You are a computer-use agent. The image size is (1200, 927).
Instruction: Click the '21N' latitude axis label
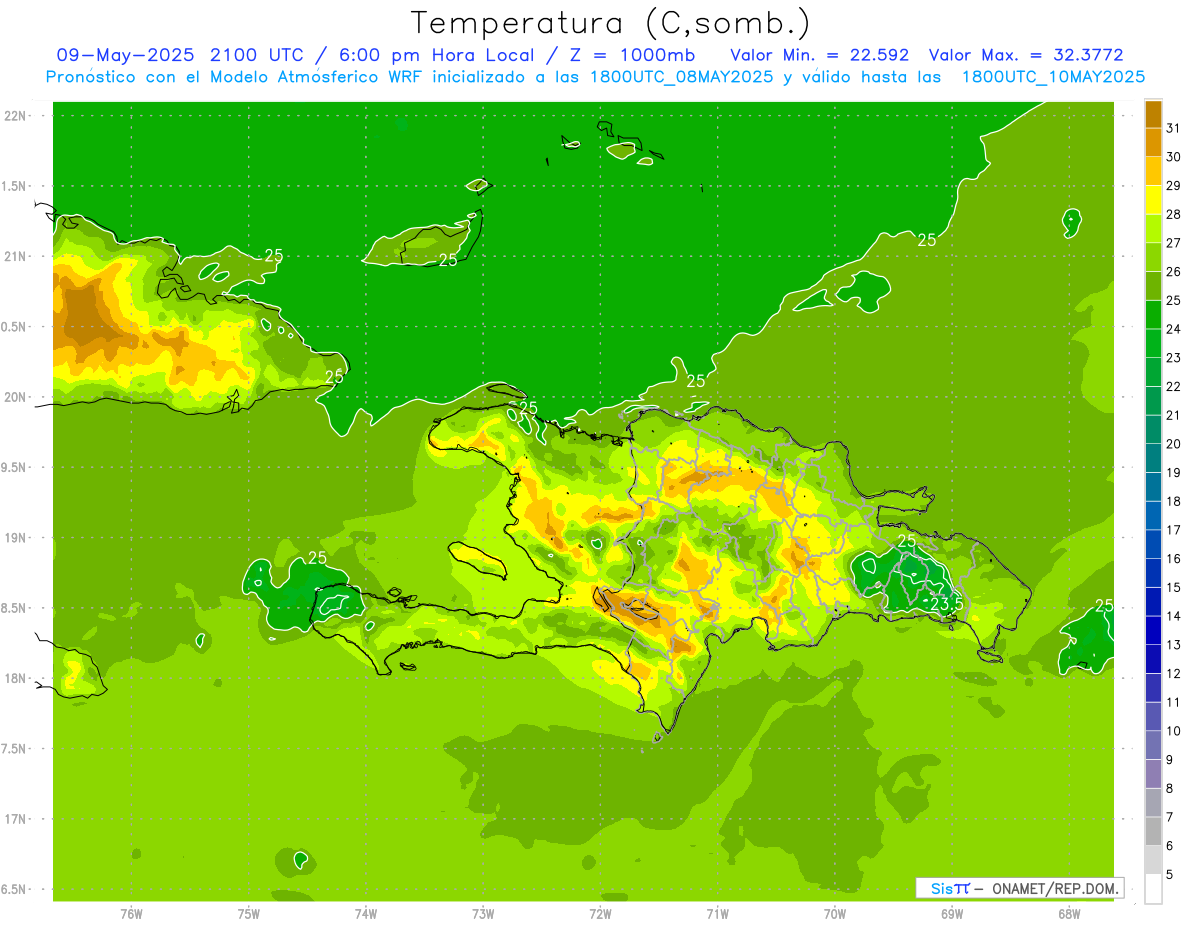pyautogui.click(x=16, y=257)
